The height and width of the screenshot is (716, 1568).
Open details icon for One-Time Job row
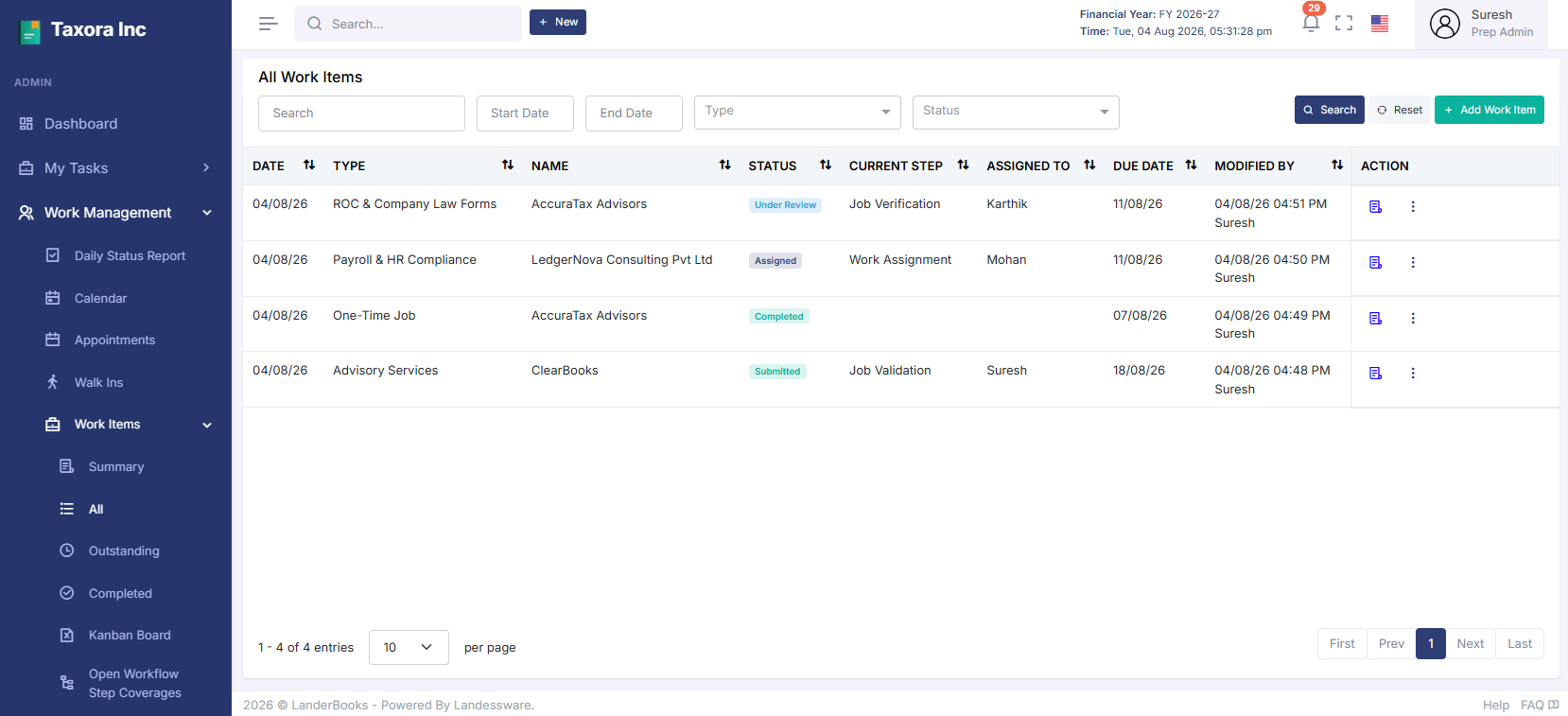coord(1376,318)
